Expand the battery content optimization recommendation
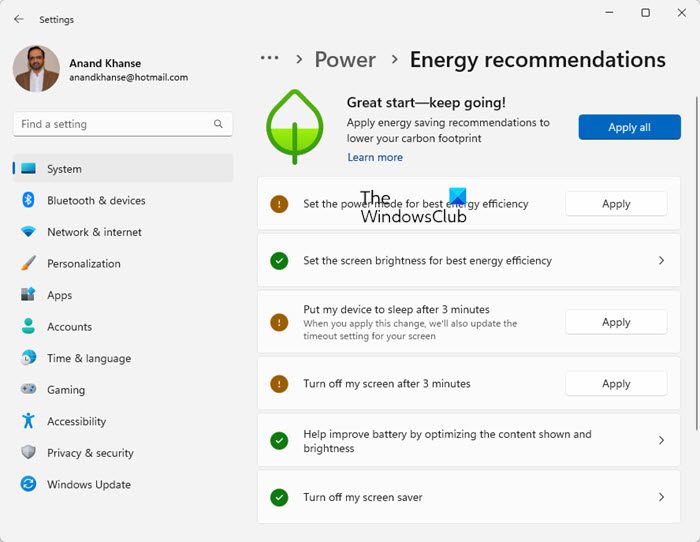 661,441
